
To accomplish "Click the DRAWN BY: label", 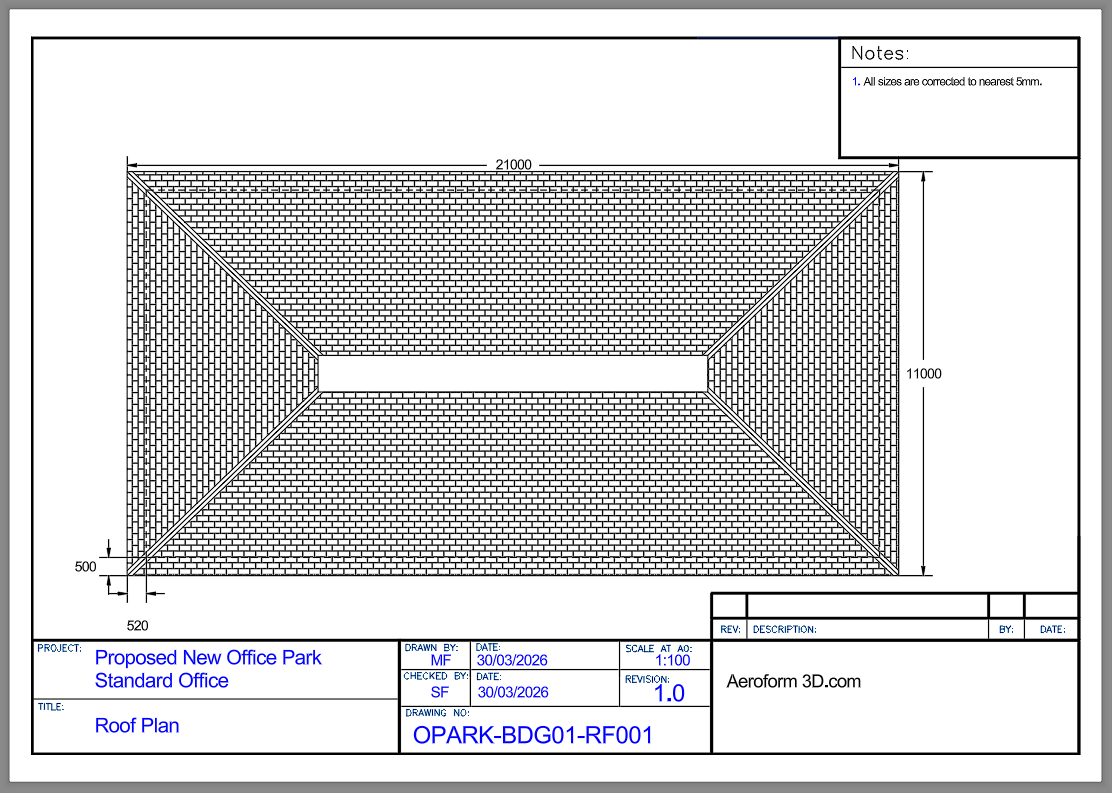I will pyautogui.click(x=431, y=648).
